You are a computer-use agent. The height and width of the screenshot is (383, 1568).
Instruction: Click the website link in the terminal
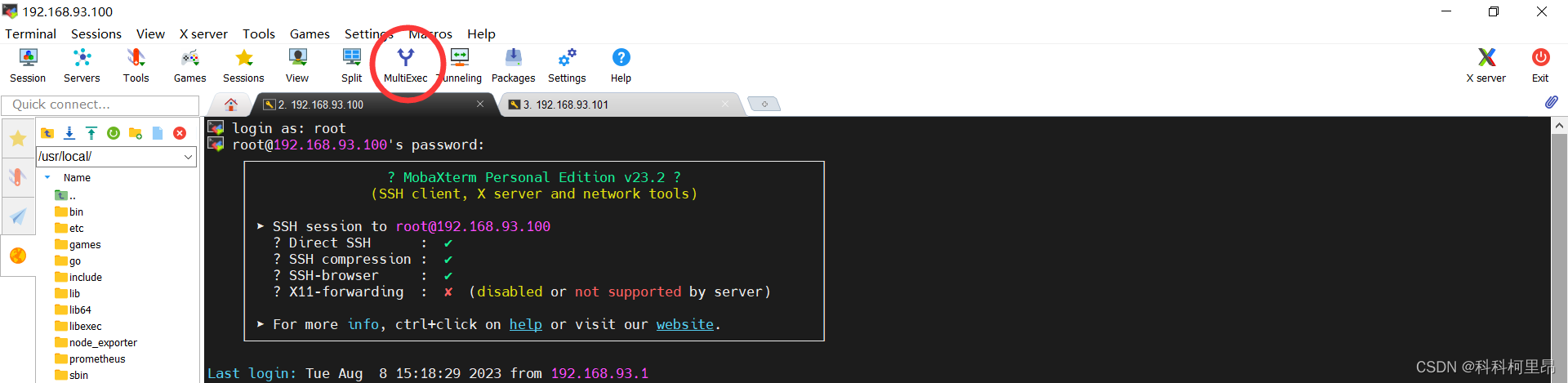685,324
